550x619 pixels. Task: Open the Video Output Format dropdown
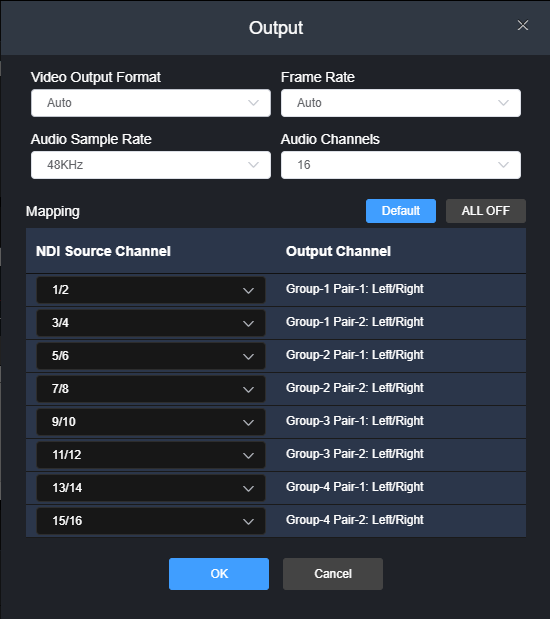pyautogui.click(x=151, y=103)
